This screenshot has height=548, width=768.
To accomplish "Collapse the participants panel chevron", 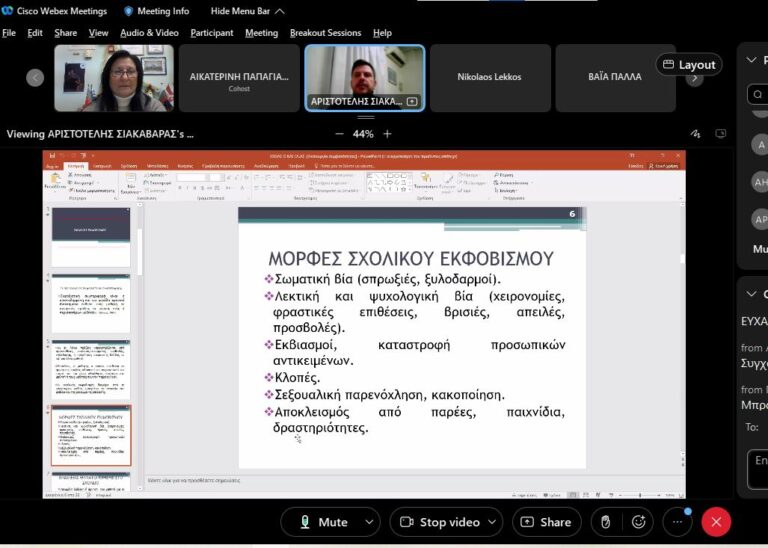I will pyautogui.click(x=752, y=60).
